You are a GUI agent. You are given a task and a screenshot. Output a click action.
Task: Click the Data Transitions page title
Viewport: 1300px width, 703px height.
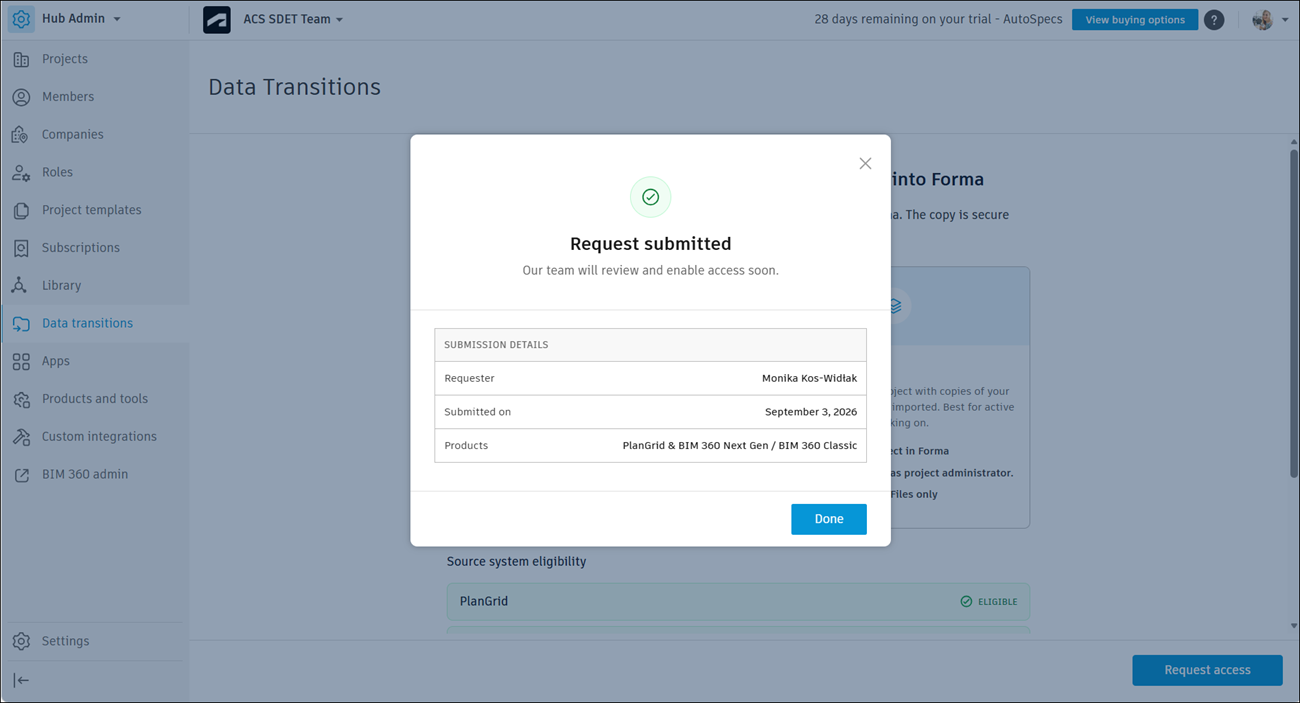tap(294, 87)
